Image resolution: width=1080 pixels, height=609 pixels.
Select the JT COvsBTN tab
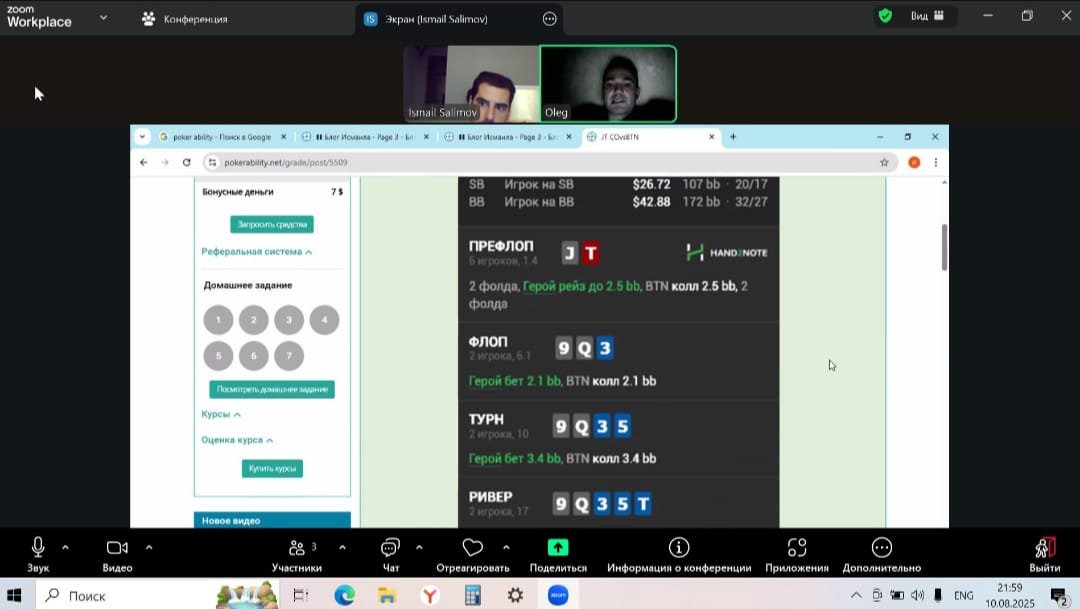point(651,137)
